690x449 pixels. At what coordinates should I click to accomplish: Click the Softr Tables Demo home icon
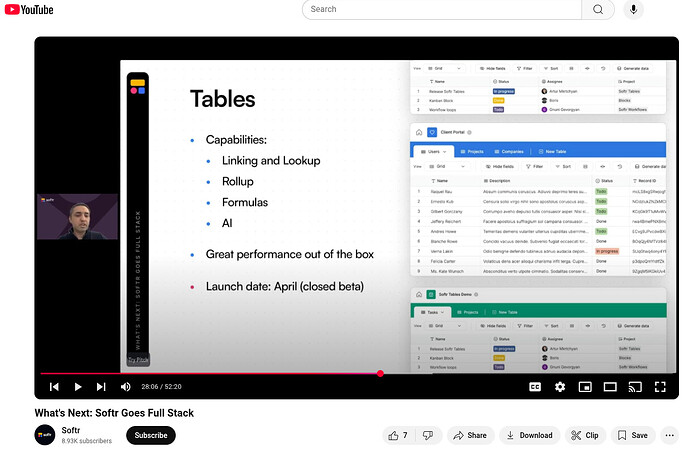coord(419,294)
